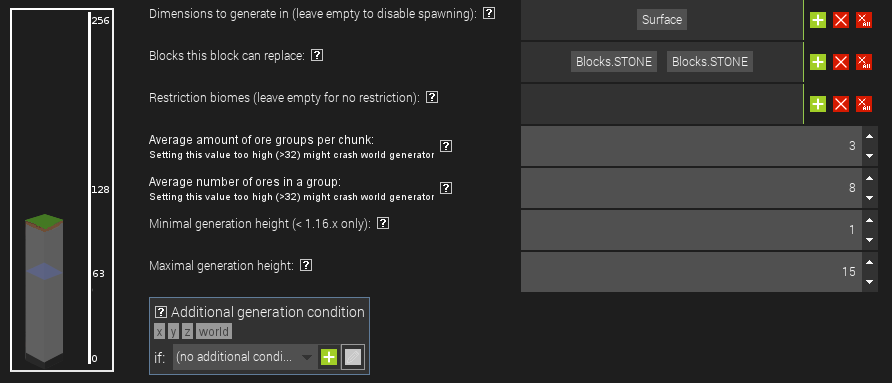Open the if-condition procedure dropdown
The width and height of the screenshot is (892, 383).
(245, 357)
